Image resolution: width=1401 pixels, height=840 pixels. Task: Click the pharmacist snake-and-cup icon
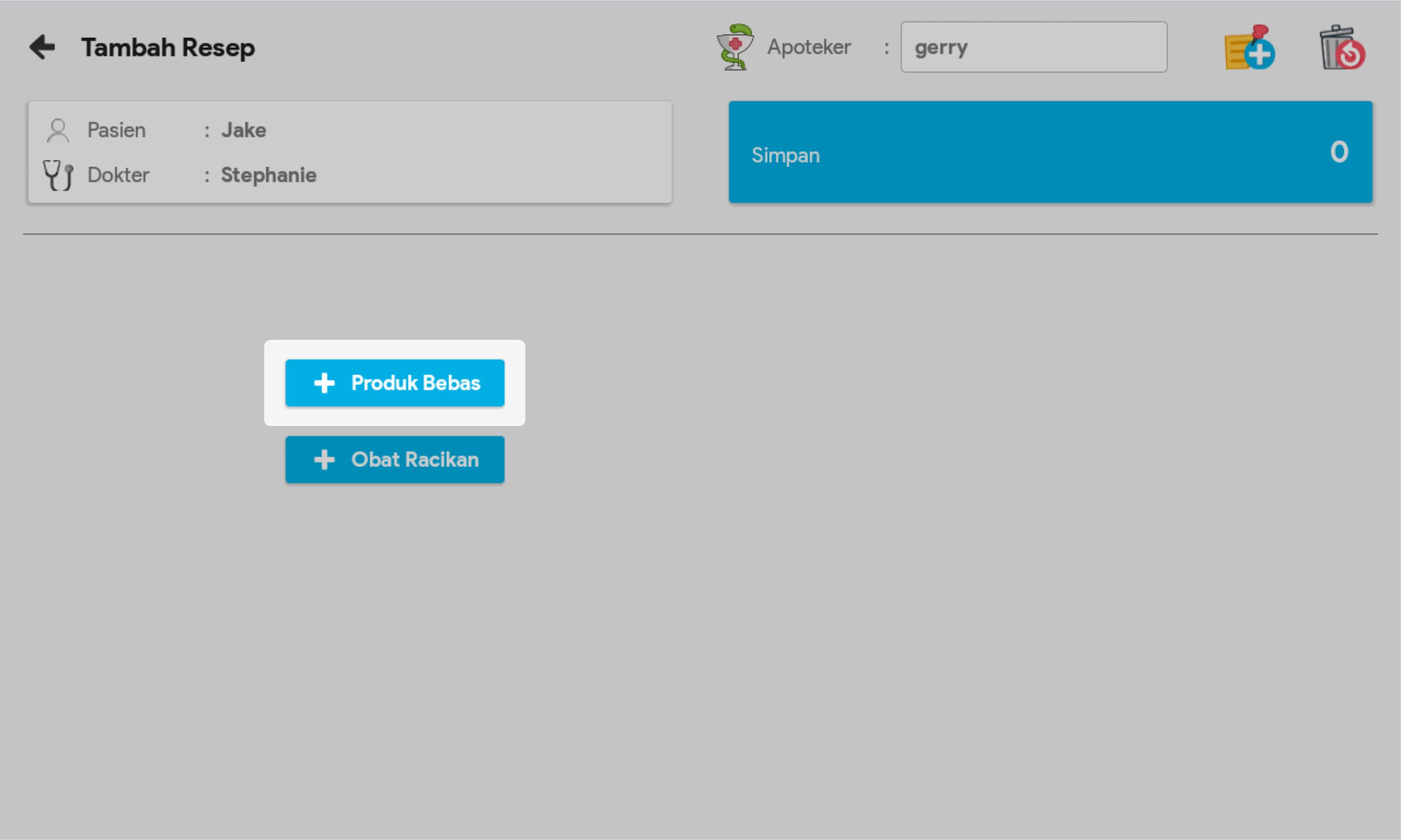(x=734, y=47)
